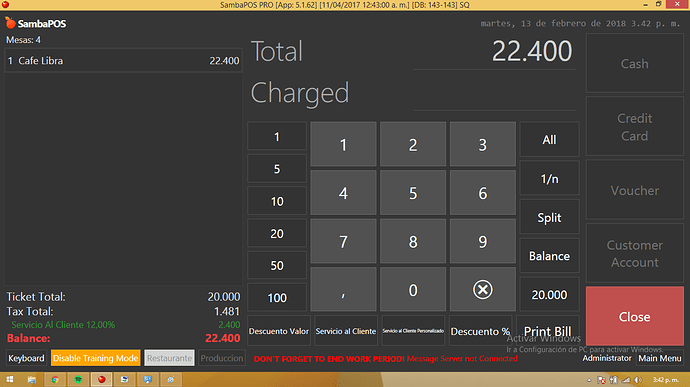Viewport: 690px width, 387px height.
Task: Click the SambaPOS logo at top left
Action: click(x=36, y=23)
